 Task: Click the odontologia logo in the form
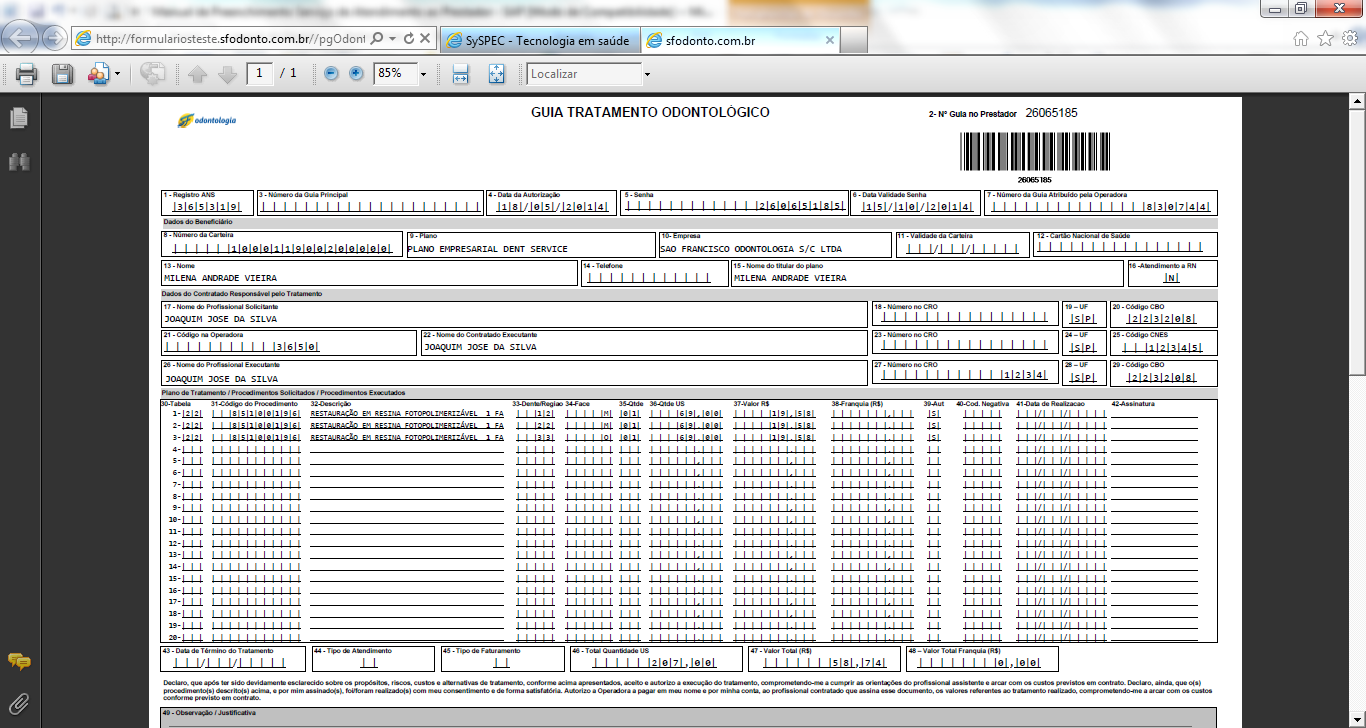point(207,120)
